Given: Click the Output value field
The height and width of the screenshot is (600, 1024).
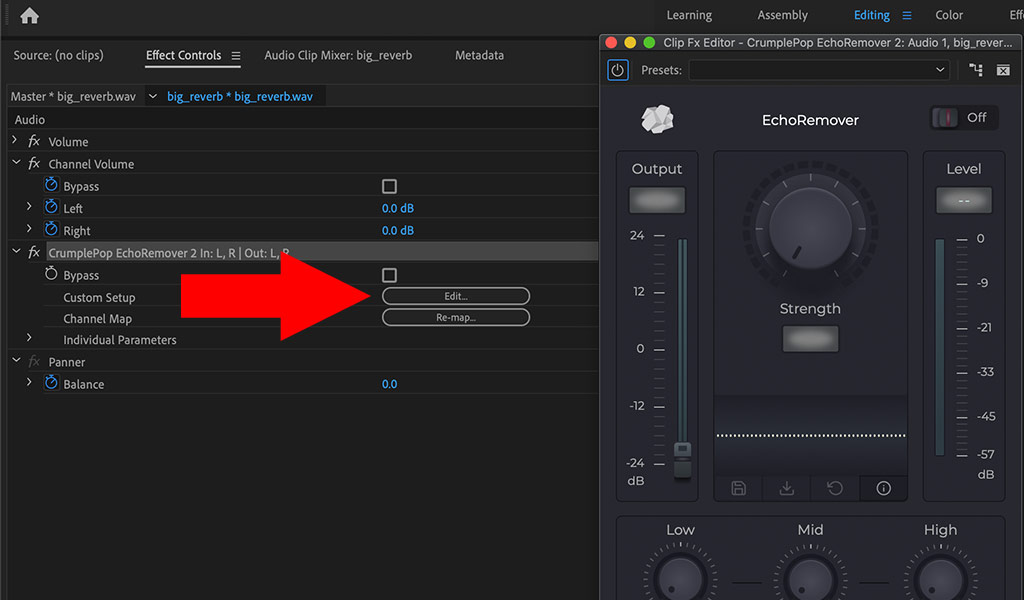Looking at the screenshot, I should point(657,200).
